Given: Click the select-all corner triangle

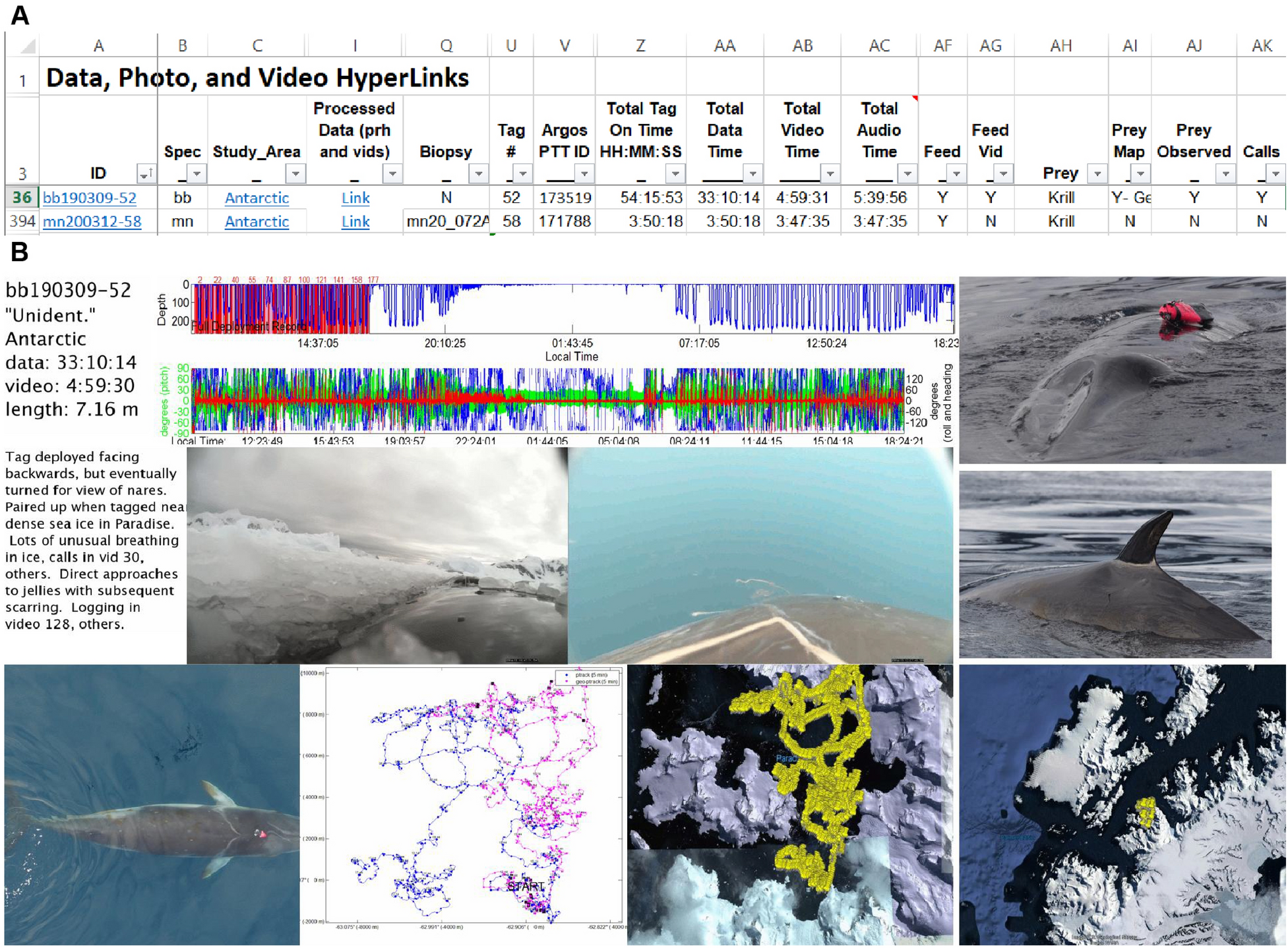Looking at the screenshot, I should [x=27, y=46].
